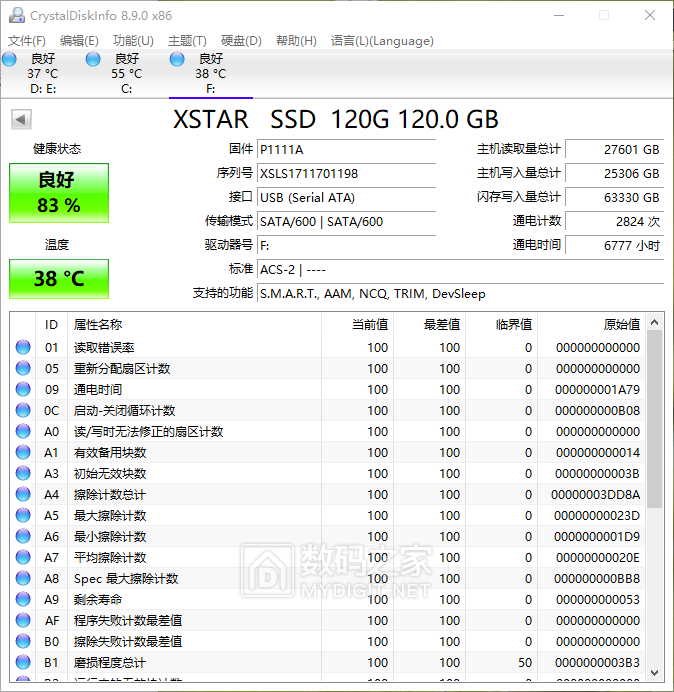
Task: Open the 硬盘(D) menu
Action: [x=241, y=41]
